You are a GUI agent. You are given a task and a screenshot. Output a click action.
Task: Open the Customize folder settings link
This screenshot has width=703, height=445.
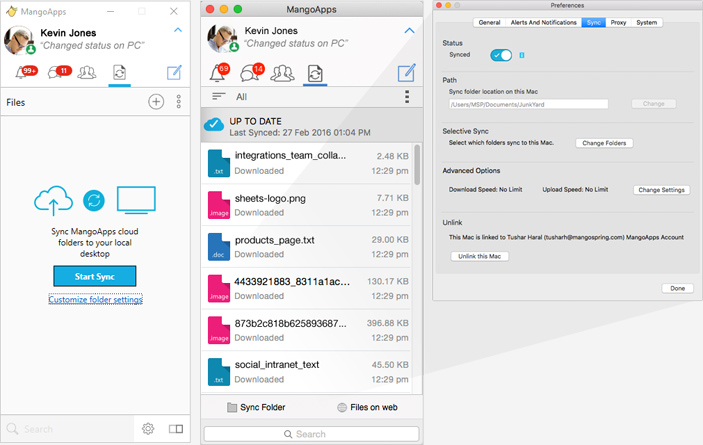click(95, 299)
